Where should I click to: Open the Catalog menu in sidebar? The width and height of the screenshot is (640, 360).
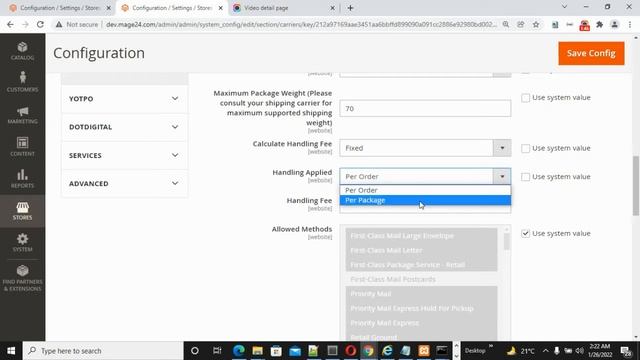[x=22, y=51]
